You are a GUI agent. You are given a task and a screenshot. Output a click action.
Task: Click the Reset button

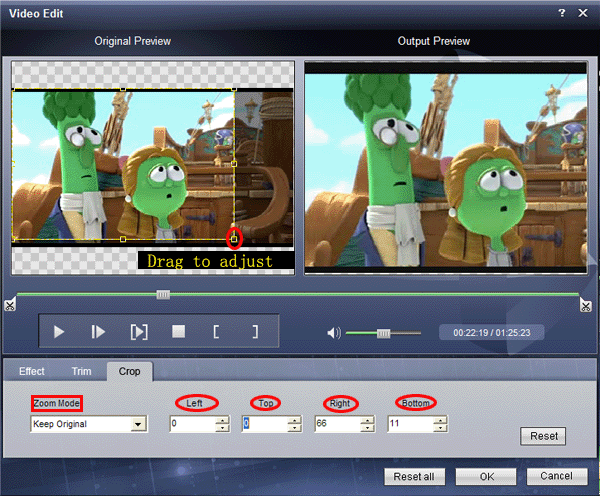coord(543,436)
